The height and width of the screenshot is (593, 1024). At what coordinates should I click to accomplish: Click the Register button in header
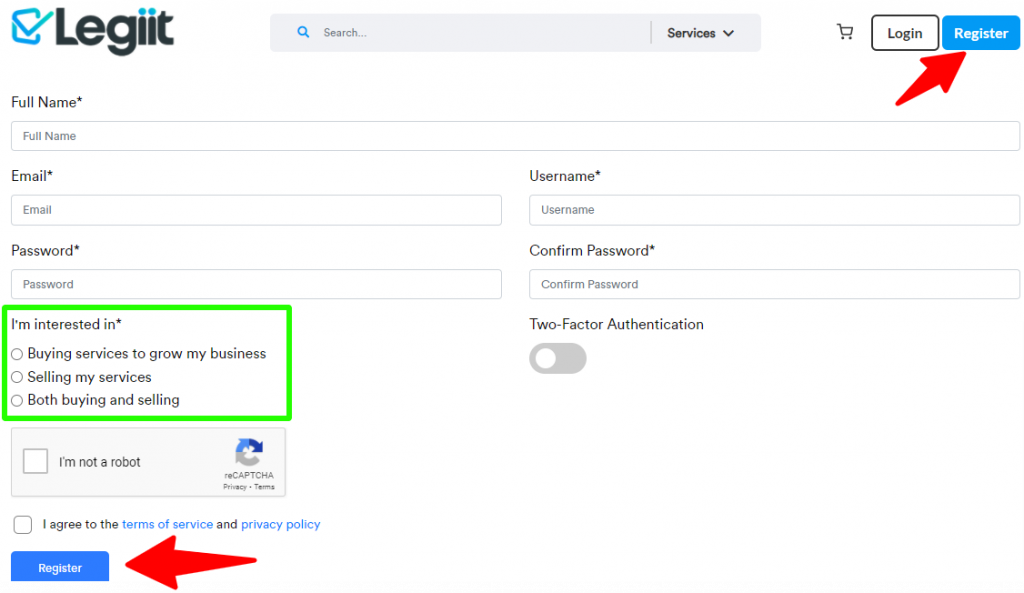980,33
